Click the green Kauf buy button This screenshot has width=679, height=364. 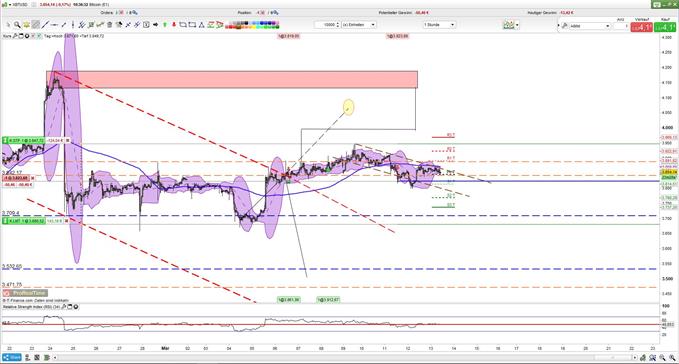point(664,27)
